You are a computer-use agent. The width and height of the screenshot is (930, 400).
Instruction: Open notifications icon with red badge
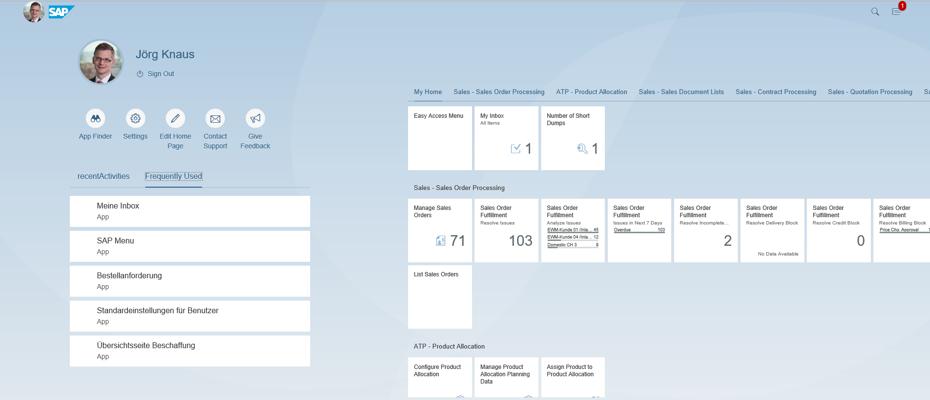[897, 10]
